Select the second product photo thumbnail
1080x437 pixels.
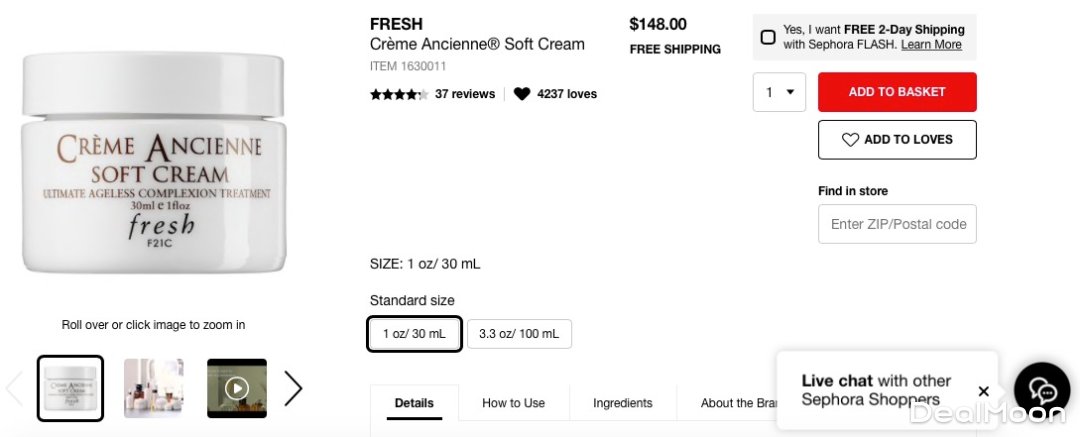[153, 388]
